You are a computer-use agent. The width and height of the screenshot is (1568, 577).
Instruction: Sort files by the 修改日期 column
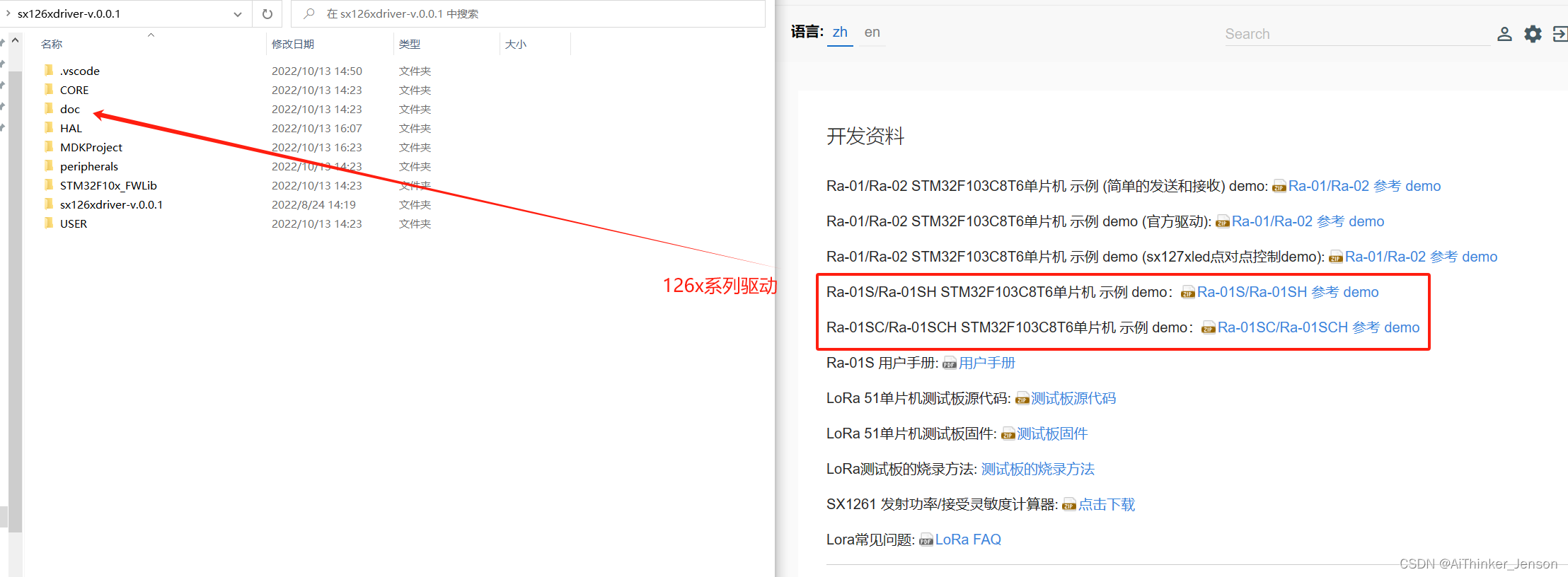pos(293,44)
